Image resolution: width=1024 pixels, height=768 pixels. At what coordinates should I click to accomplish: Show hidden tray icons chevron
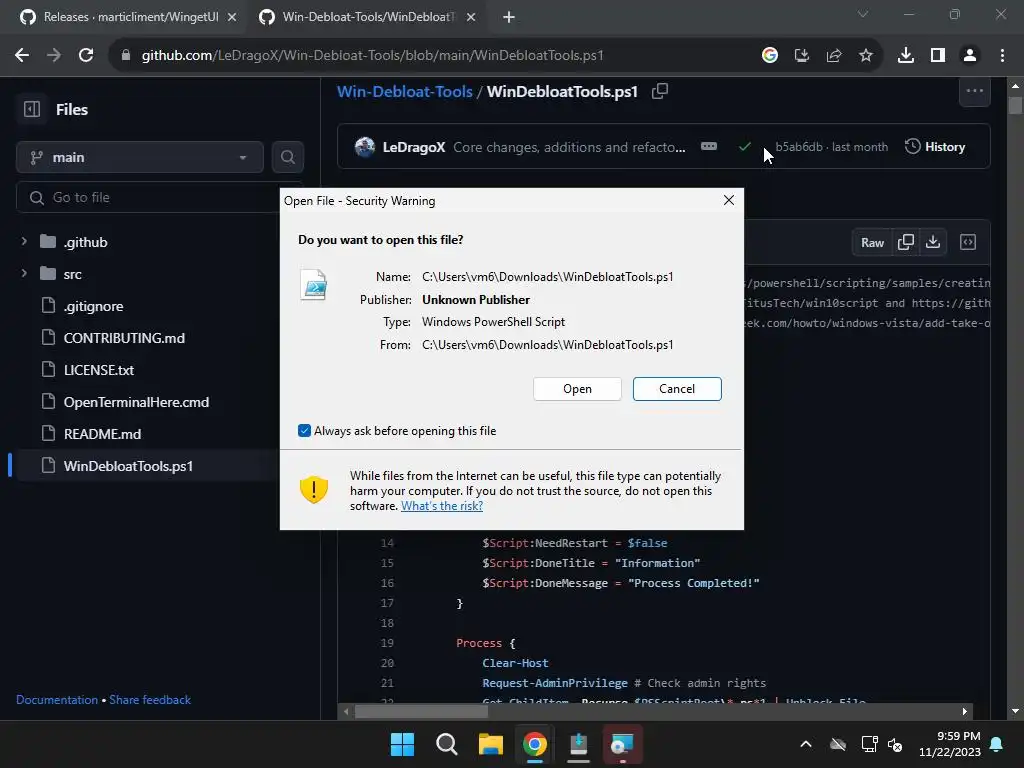(x=806, y=744)
